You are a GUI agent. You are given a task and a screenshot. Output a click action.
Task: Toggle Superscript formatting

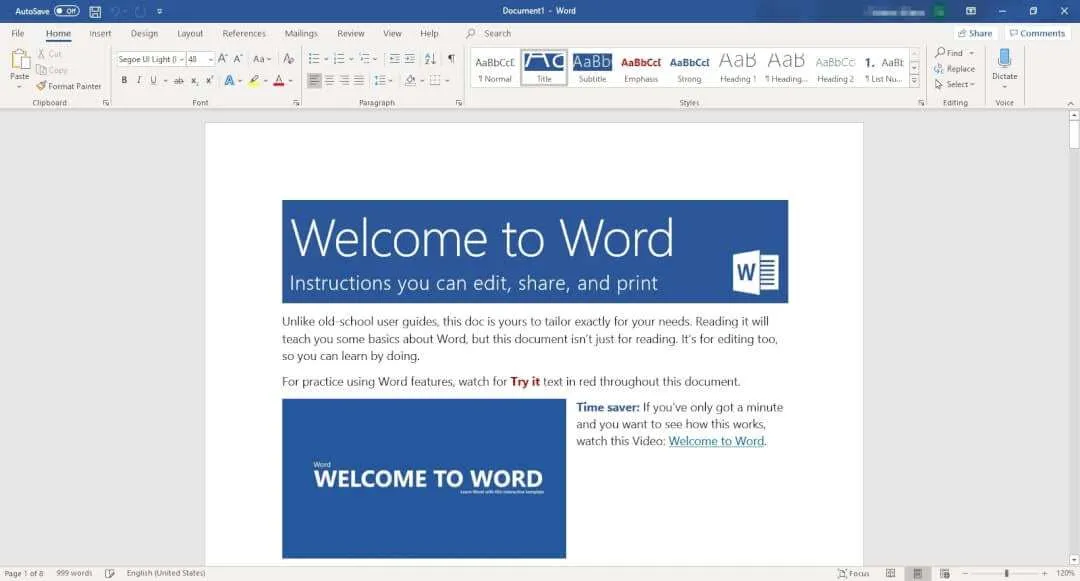point(209,81)
